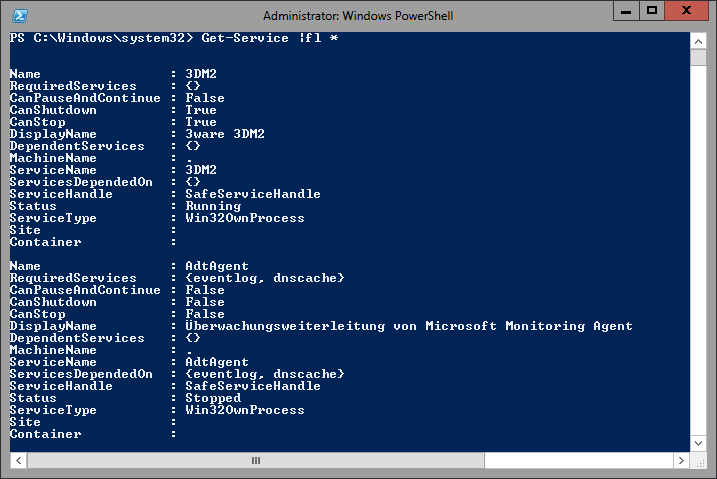
Task: Open the PowerShell title bar icon menu
Action: tap(20, 16)
